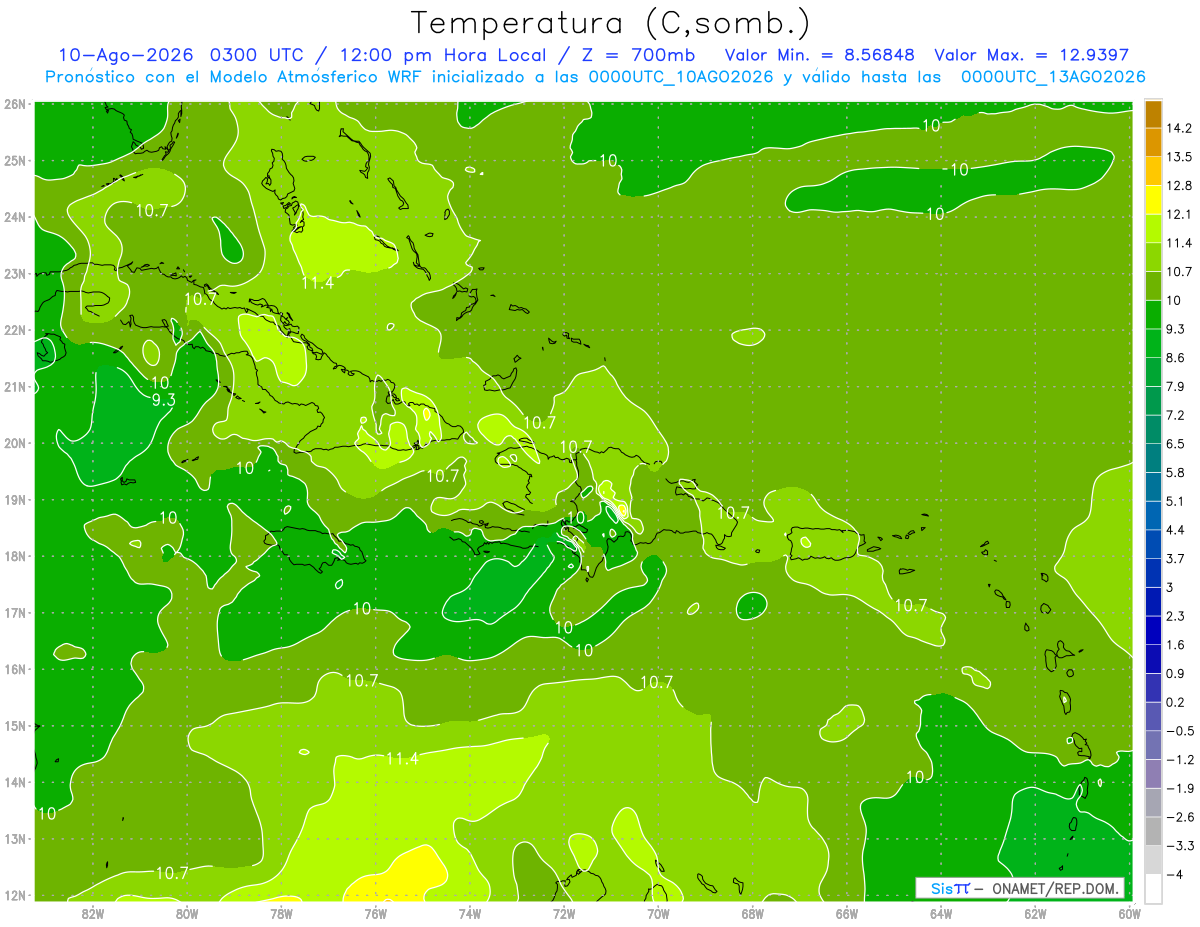Click the '24N' latitude label
Image resolution: width=1200 pixels, height=927 pixels.
point(14,217)
